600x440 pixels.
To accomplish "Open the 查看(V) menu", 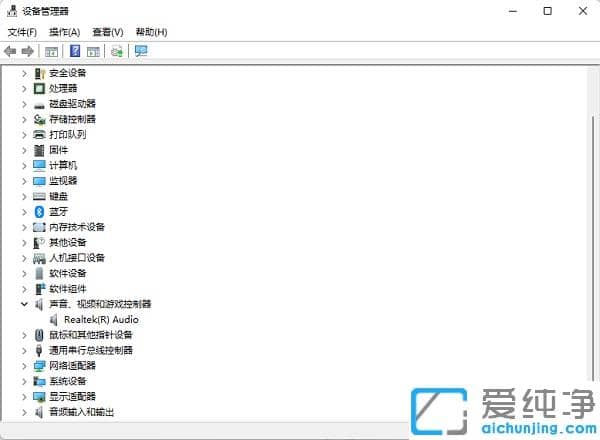I will click(108, 32).
